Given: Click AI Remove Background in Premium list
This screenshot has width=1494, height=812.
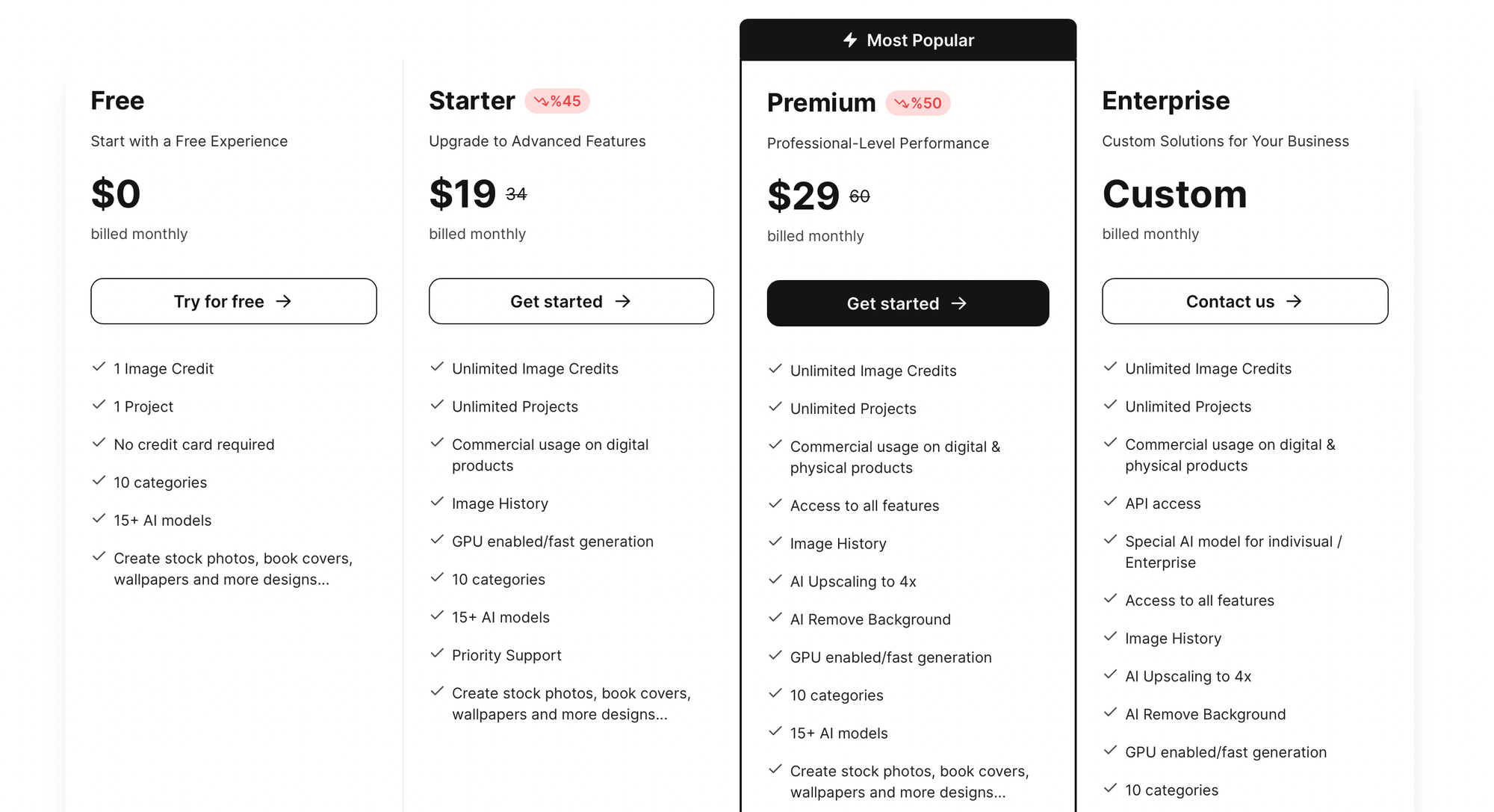Looking at the screenshot, I should (x=870, y=619).
